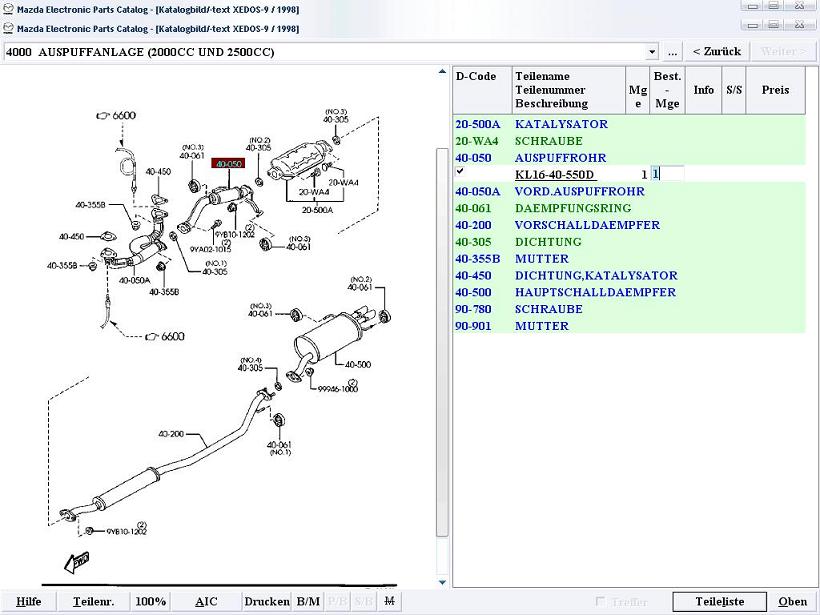Click the < Zurück button
Viewport: 820px width, 615px height.
click(716, 52)
